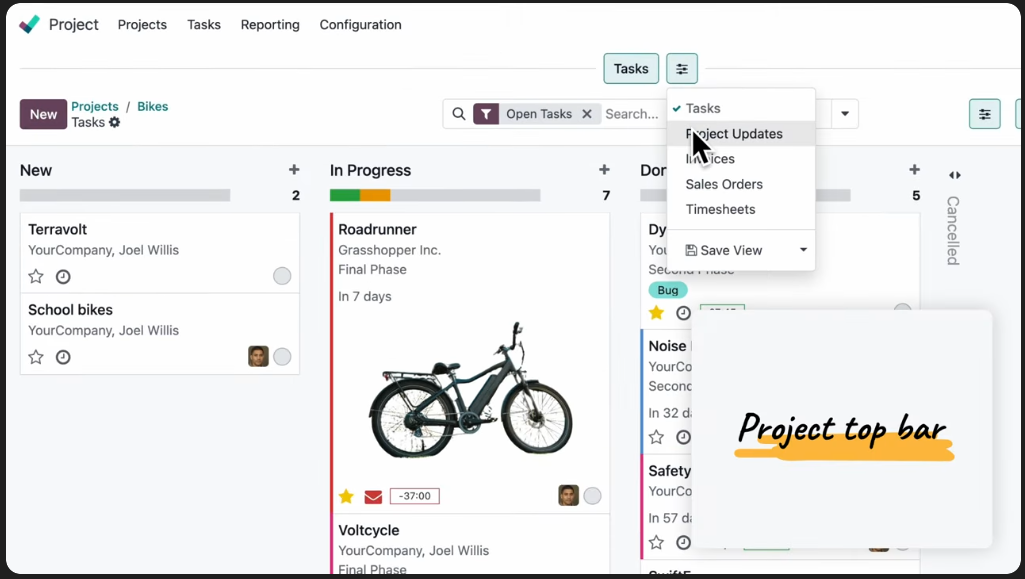The image size is (1025, 579).
Task: Open the envelope icon on the Roadrunner card
Action: [373, 496]
